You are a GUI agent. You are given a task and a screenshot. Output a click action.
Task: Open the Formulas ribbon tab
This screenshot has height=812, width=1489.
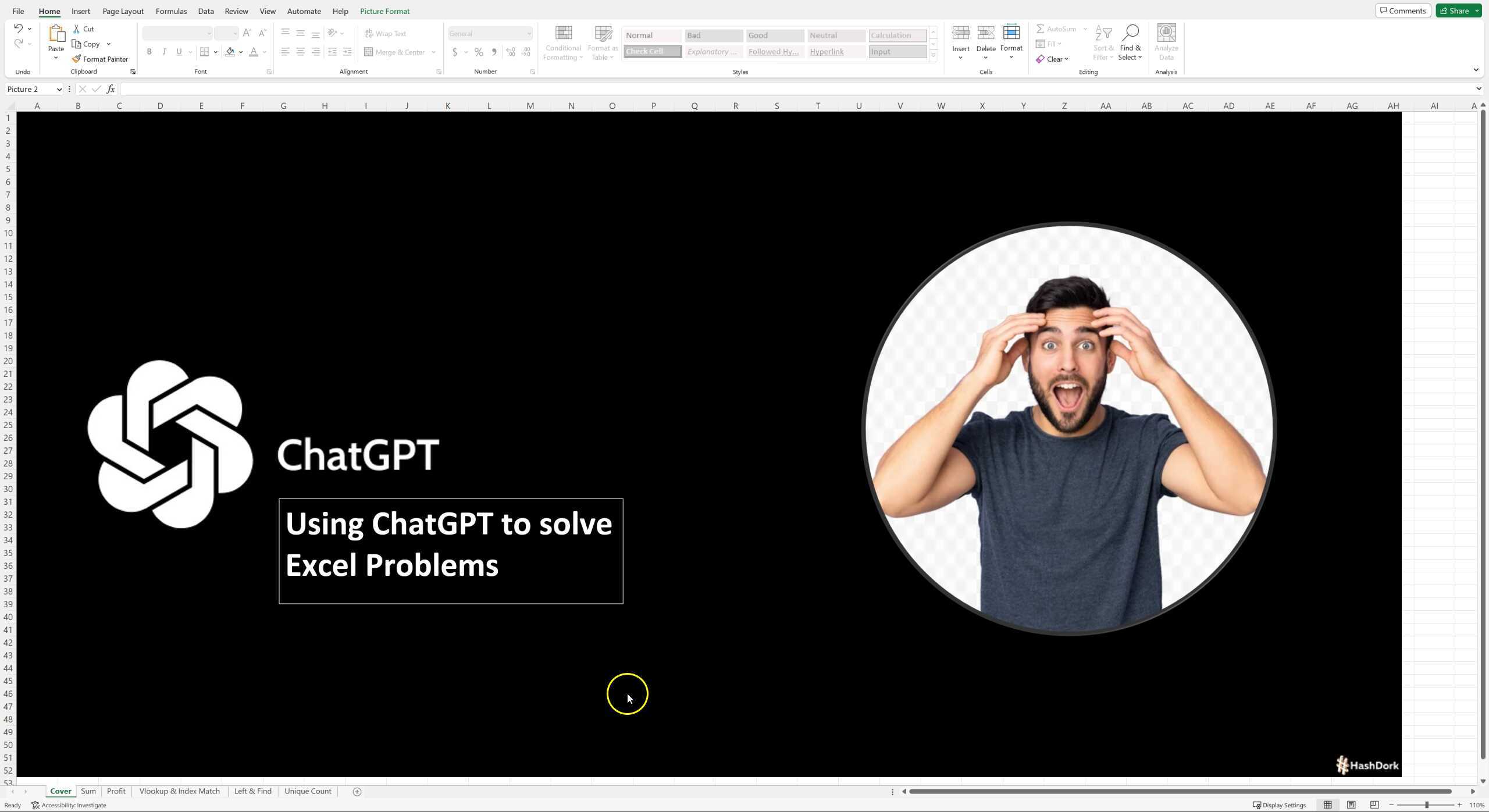coord(170,10)
